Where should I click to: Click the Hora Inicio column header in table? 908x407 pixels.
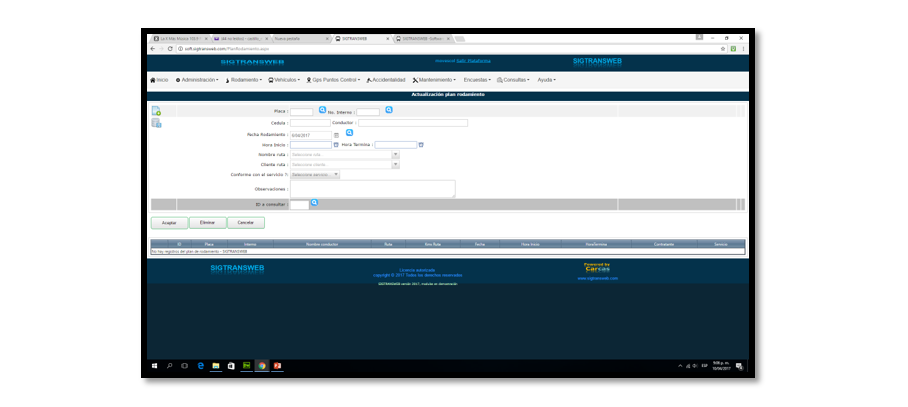530,244
